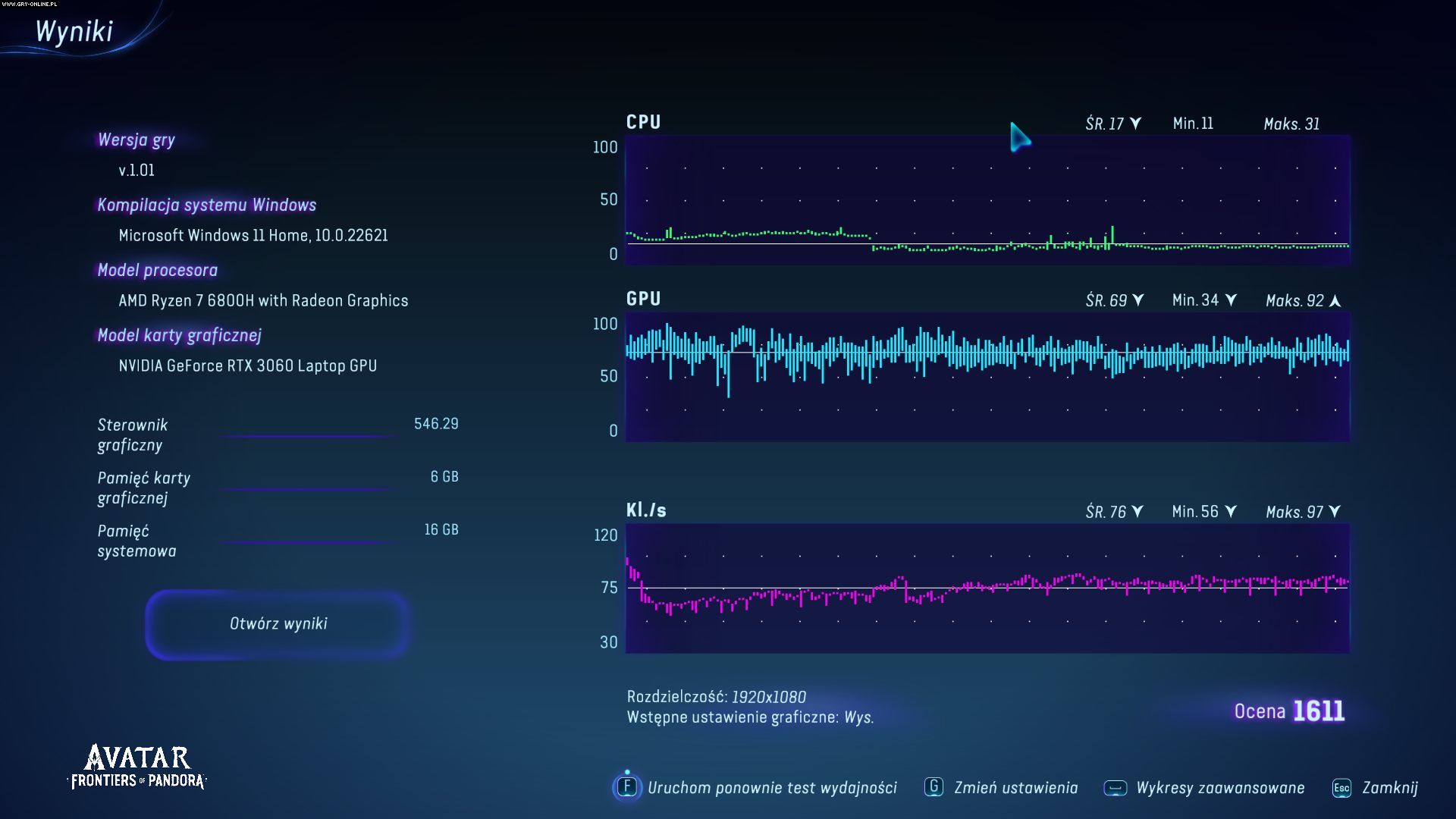Select Uruchom ponownie test wydajności
This screenshot has width=1456, height=819.
pos(771,788)
